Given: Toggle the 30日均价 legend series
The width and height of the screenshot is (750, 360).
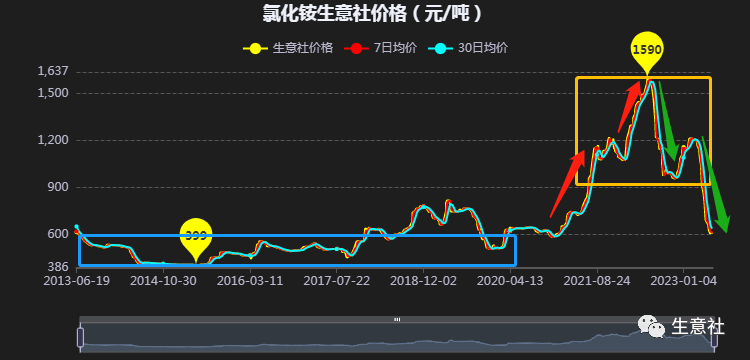Looking at the screenshot, I should [x=468, y=48].
